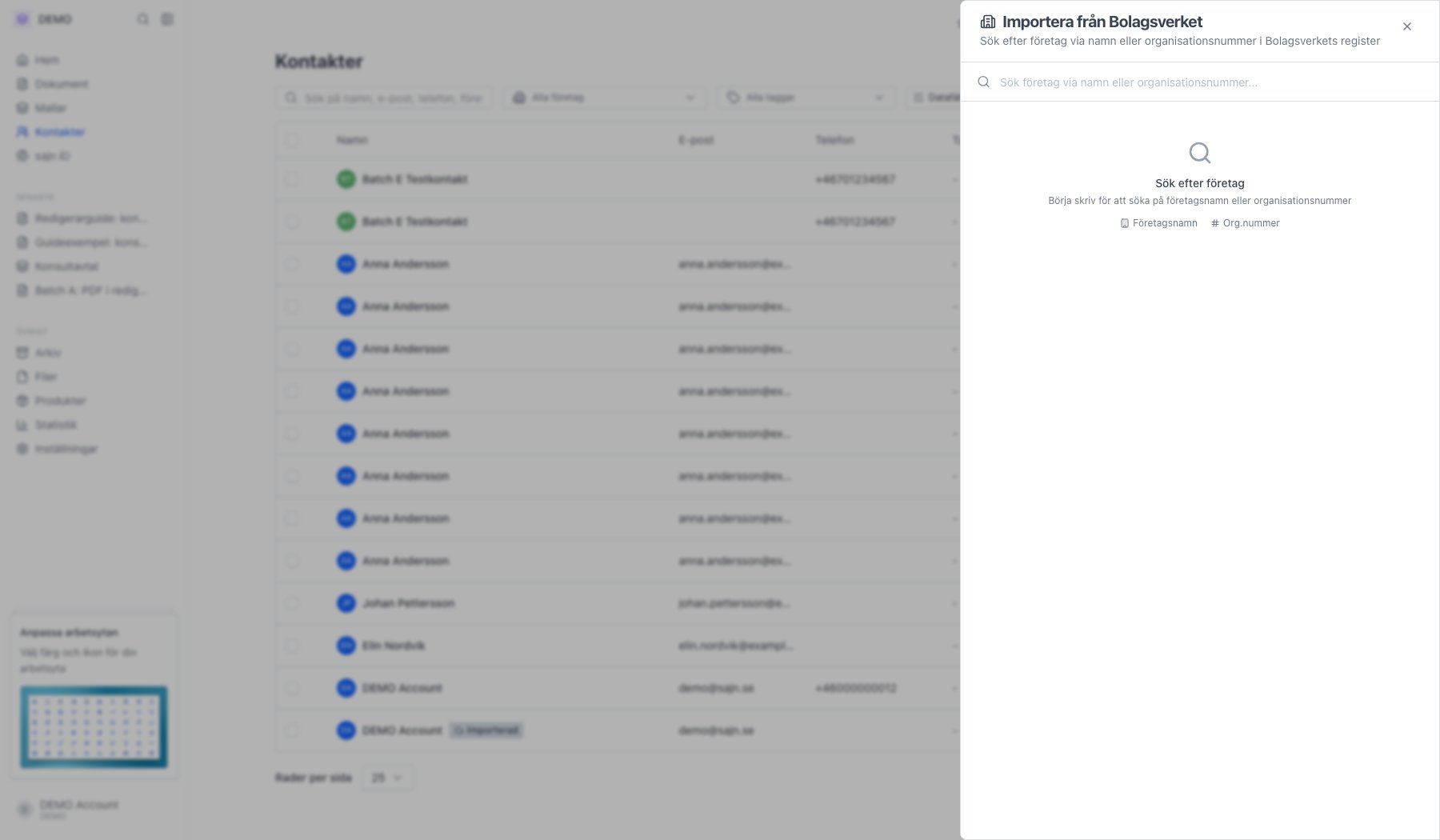
Task: Check the first Anna Andersson row checkbox
Action: point(292,264)
